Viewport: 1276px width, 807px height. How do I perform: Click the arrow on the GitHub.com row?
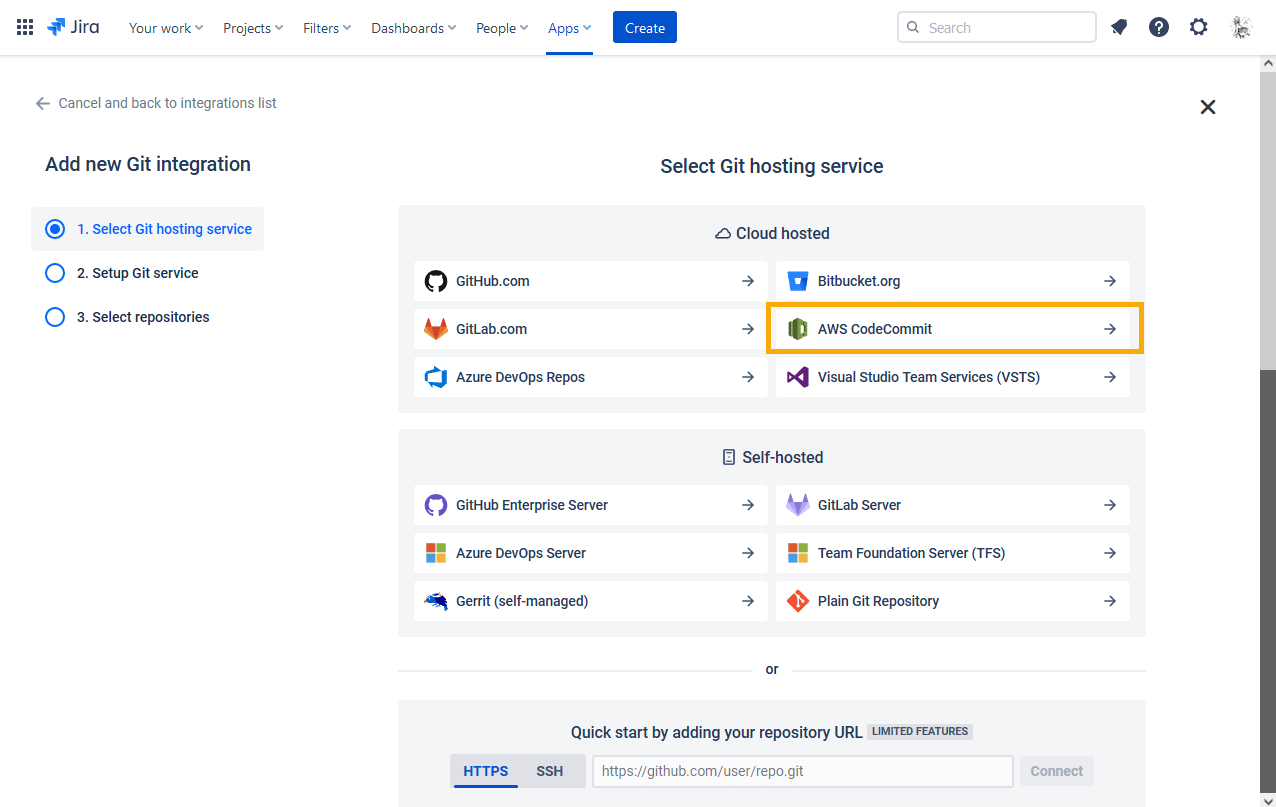coord(748,281)
